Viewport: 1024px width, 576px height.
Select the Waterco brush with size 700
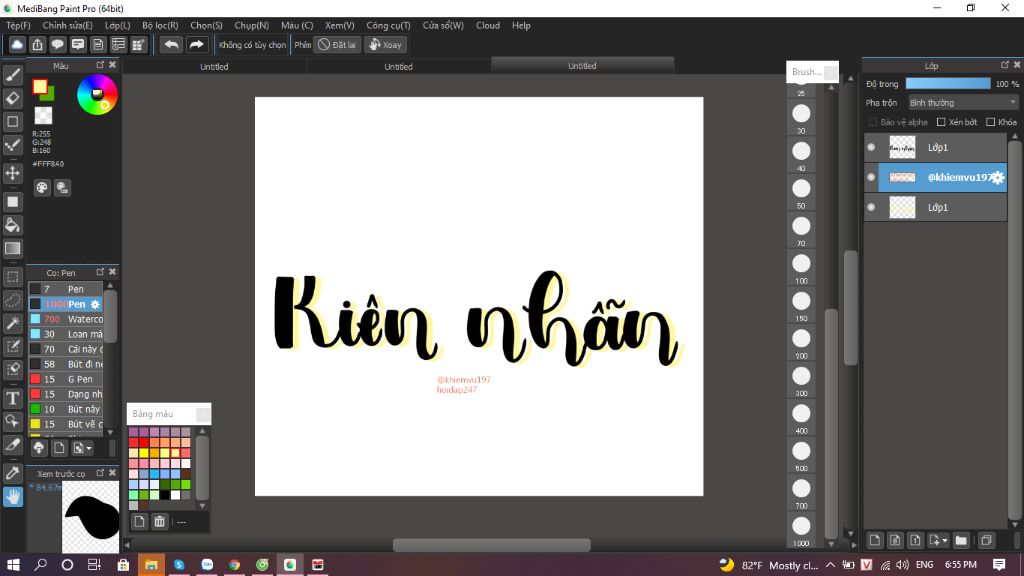65,319
